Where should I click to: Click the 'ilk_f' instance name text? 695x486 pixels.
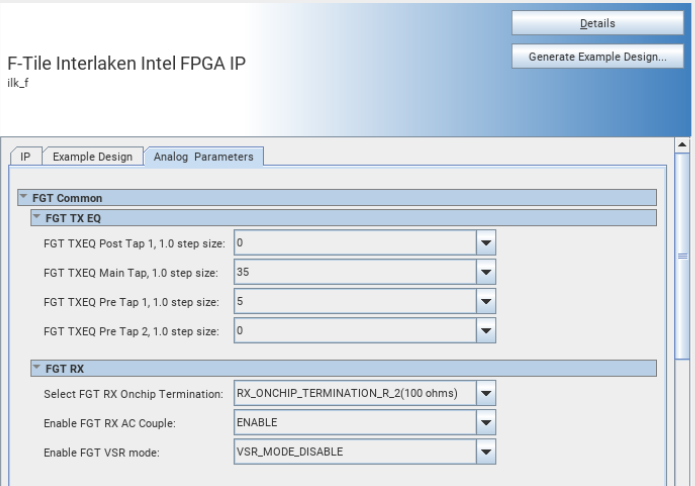[18, 83]
